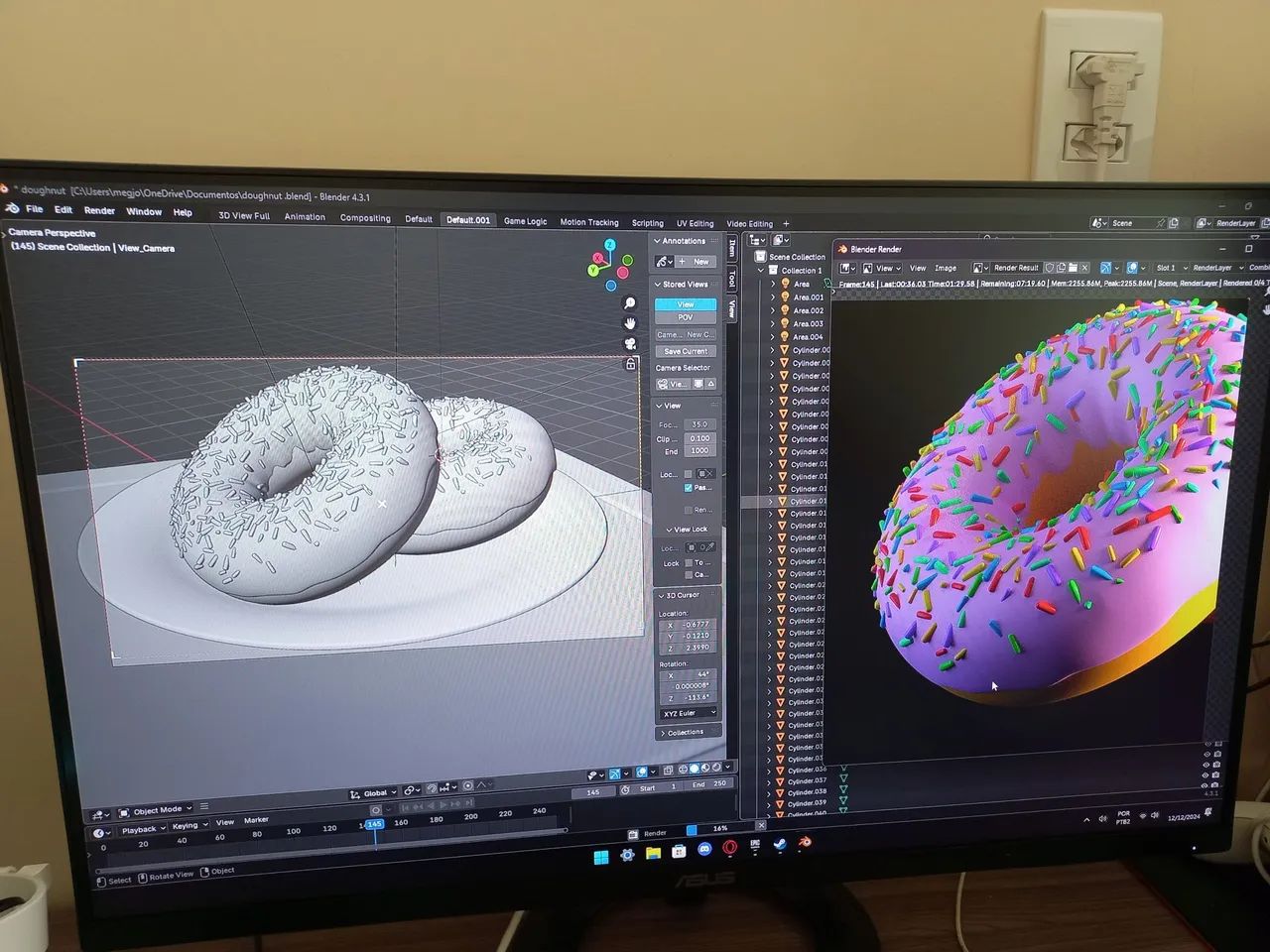Open Windows Start from the taskbar

(600, 856)
